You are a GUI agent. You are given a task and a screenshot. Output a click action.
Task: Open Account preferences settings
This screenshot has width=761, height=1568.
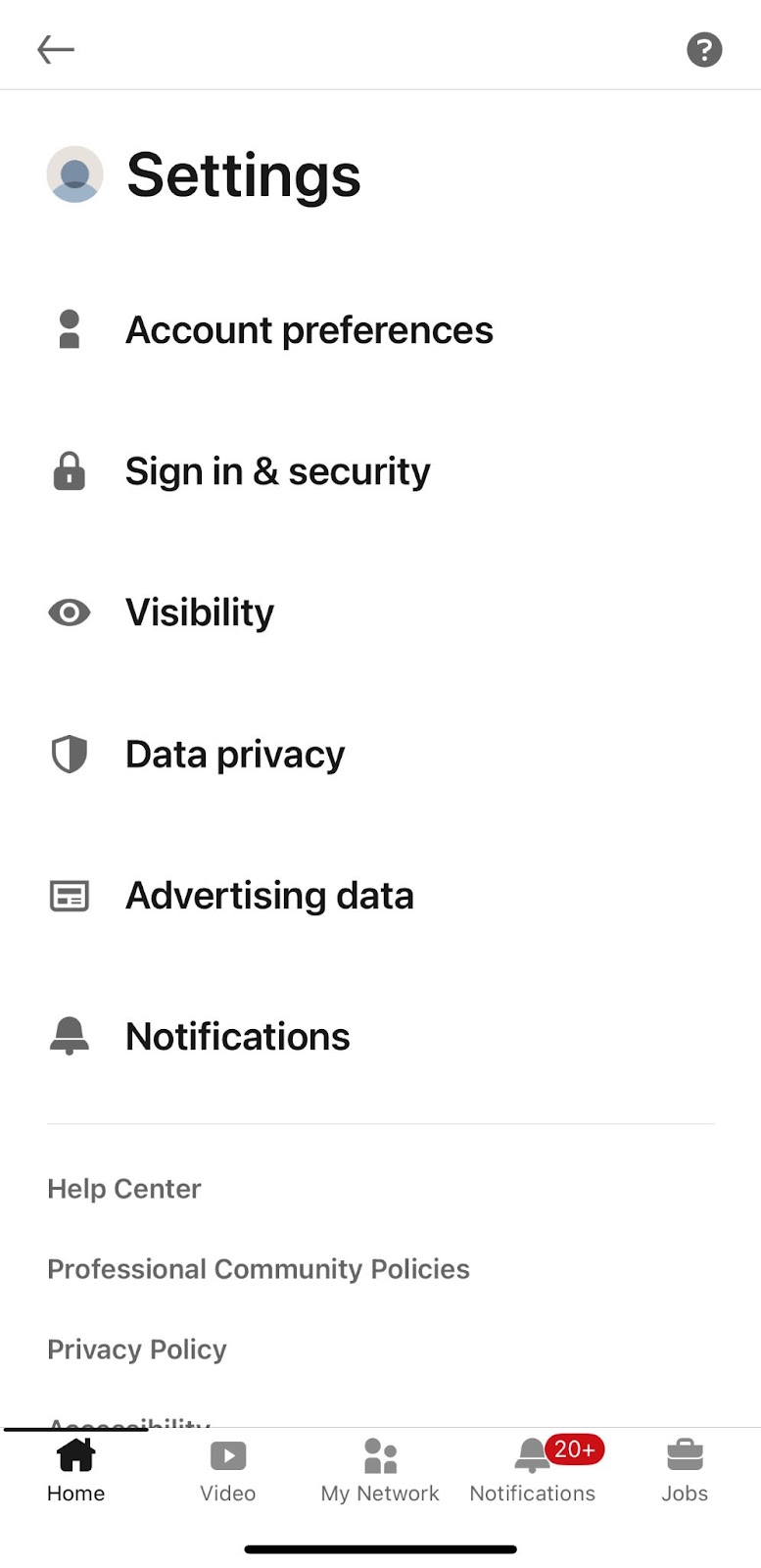click(x=380, y=330)
